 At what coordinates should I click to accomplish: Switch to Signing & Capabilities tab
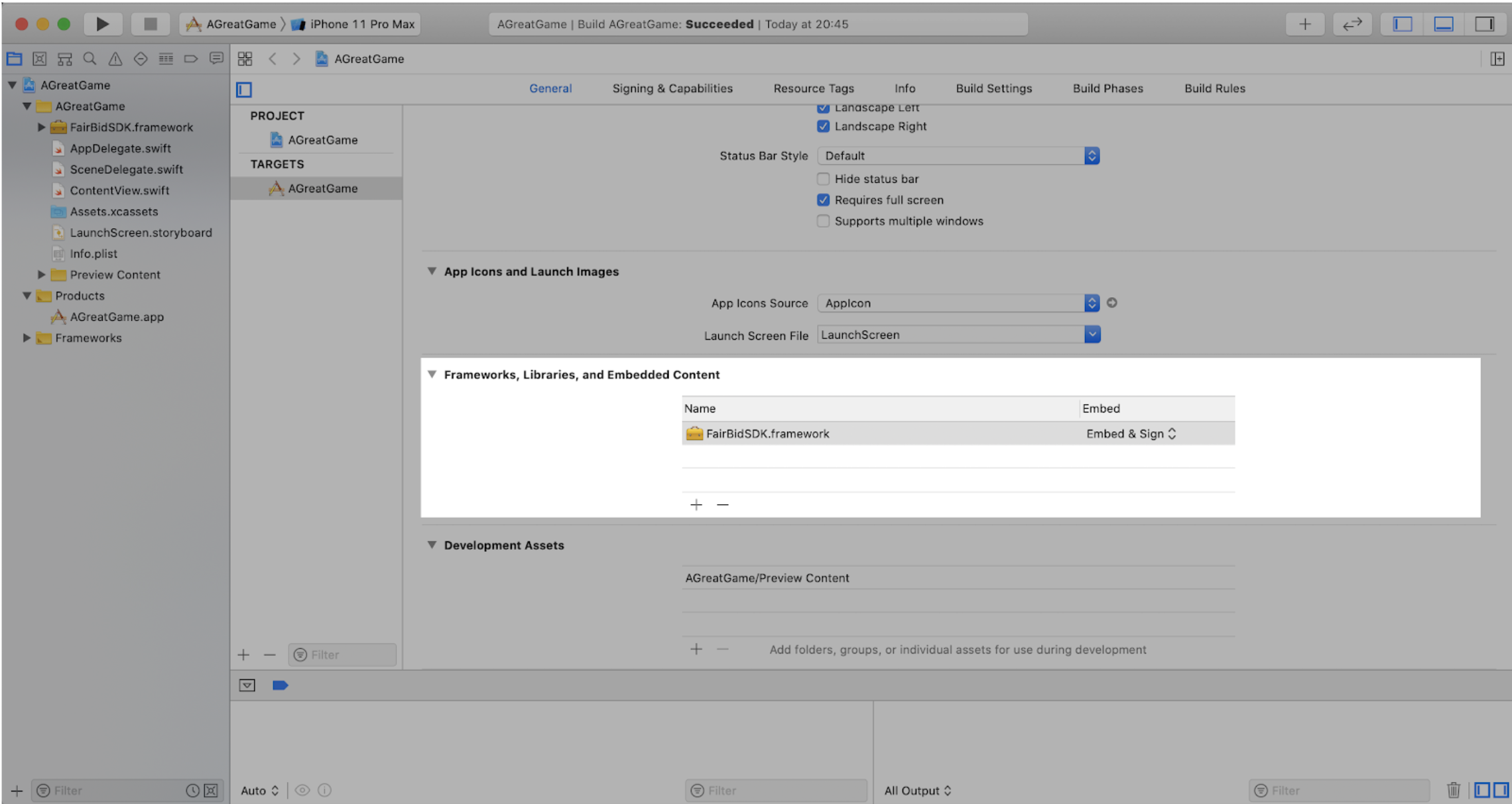point(672,88)
